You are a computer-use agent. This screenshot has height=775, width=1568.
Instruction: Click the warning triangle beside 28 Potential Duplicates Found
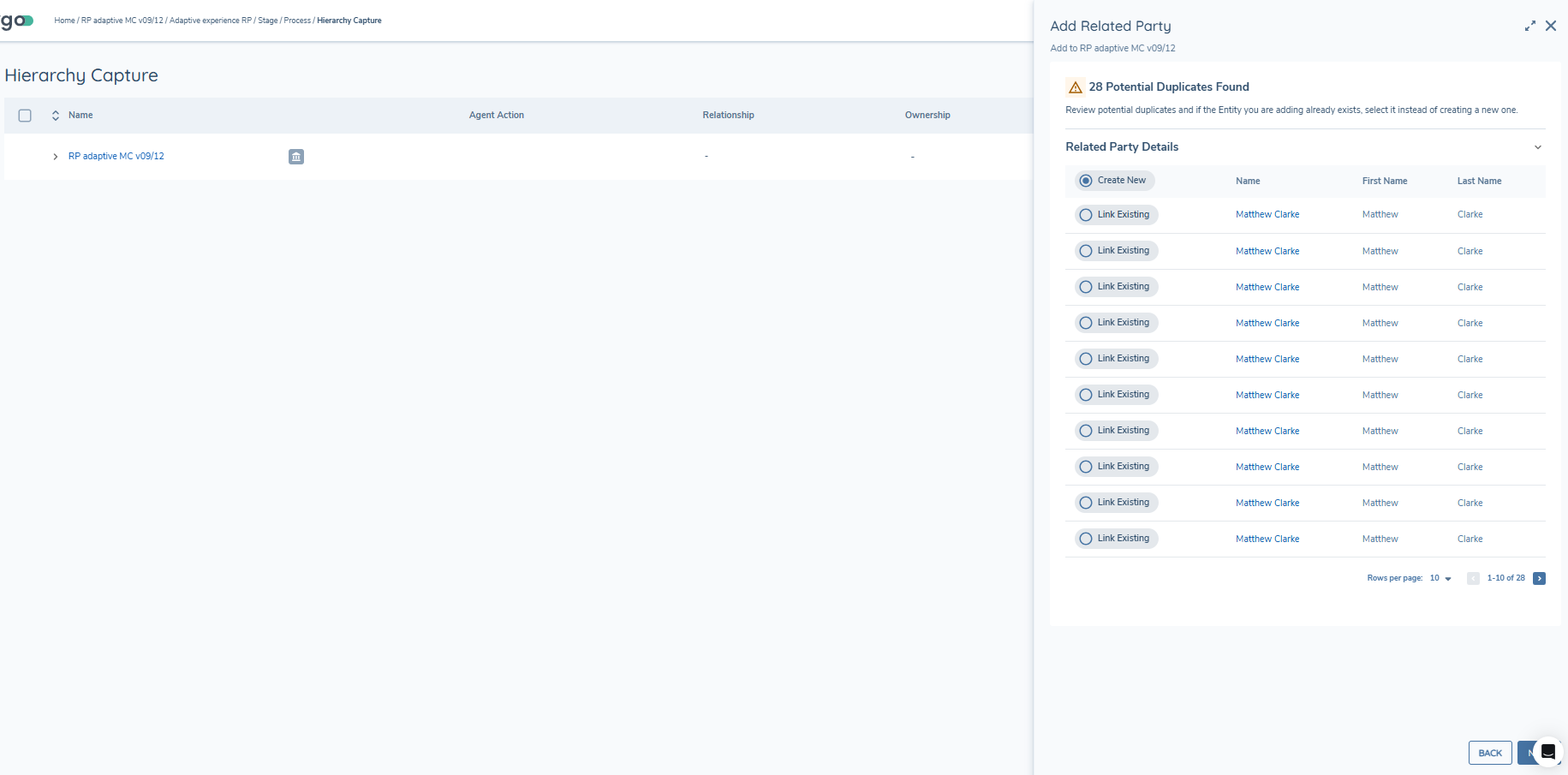click(x=1075, y=86)
